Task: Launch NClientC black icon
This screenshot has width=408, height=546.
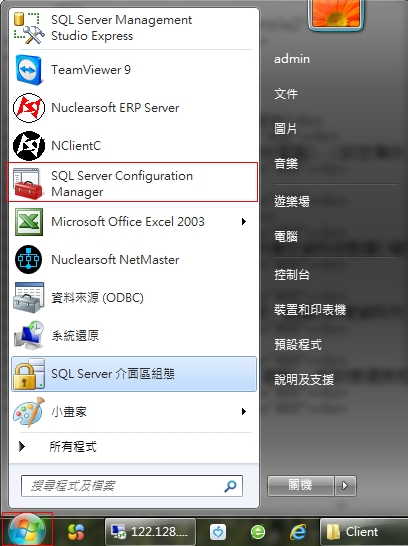Action: click(29, 146)
